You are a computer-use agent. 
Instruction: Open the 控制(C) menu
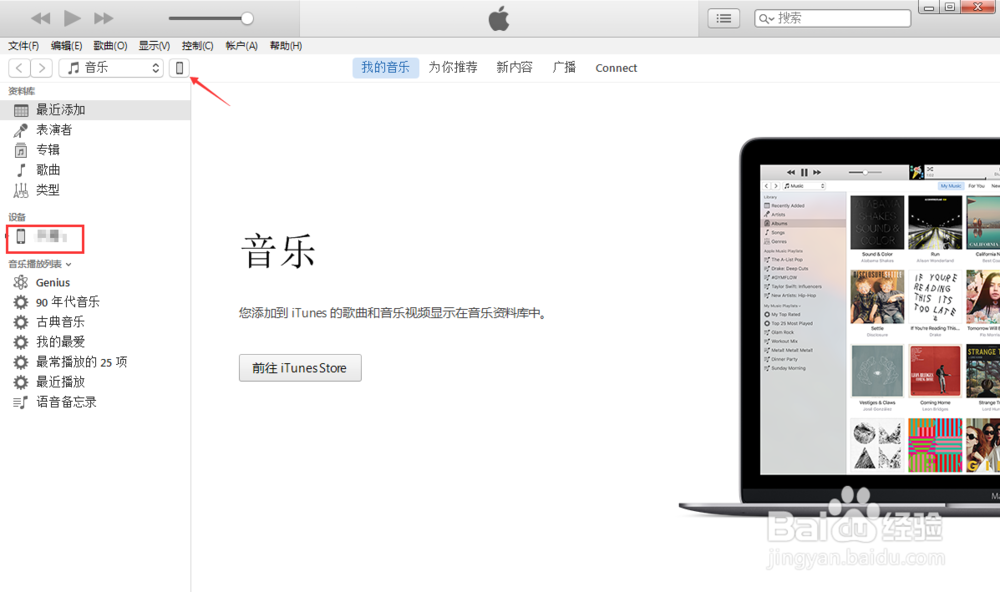[198, 46]
